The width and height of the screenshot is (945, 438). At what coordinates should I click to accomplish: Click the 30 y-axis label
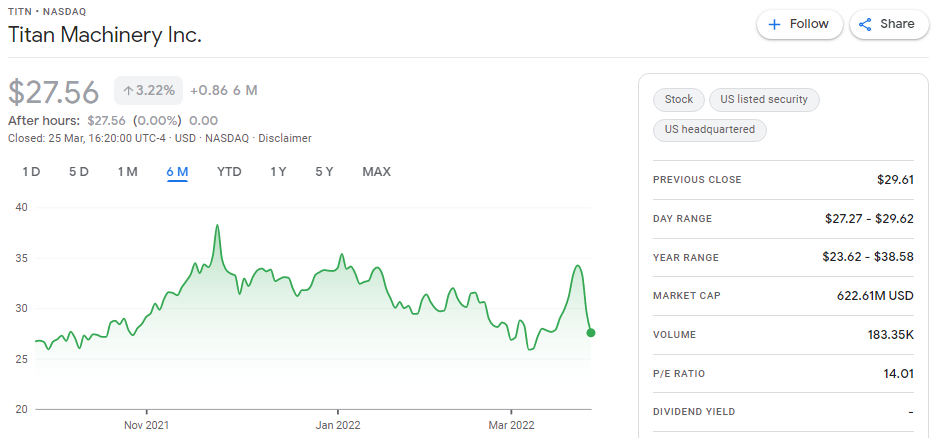(23, 308)
